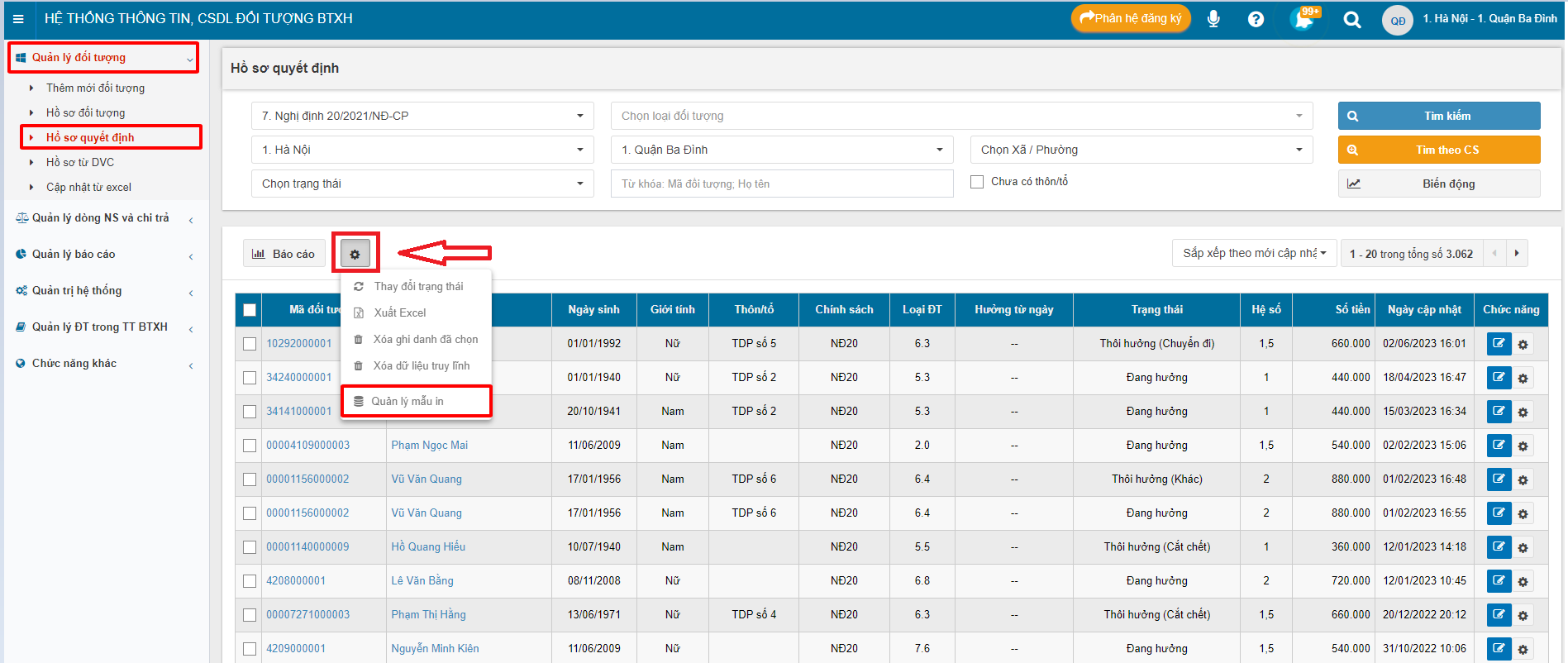Open the help question mark icon
The width and height of the screenshot is (1568, 663).
(1256, 19)
